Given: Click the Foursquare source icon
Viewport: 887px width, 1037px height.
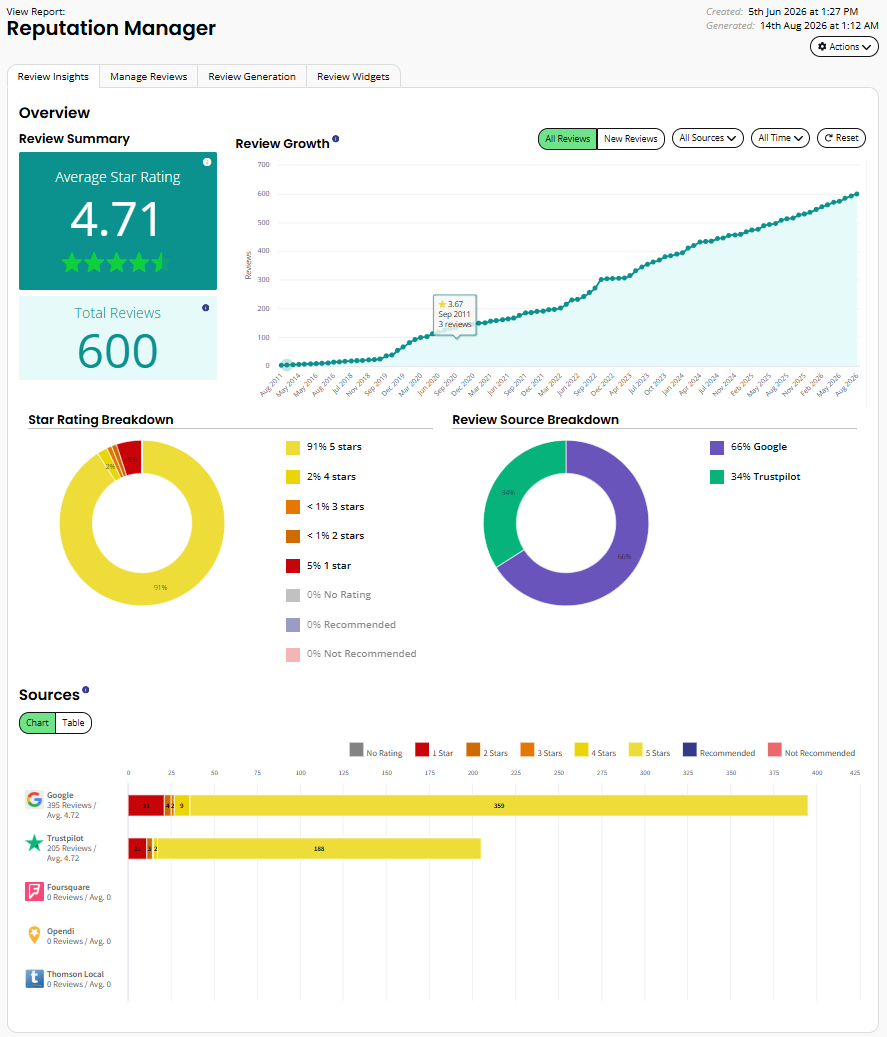Looking at the screenshot, I should click(34, 892).
